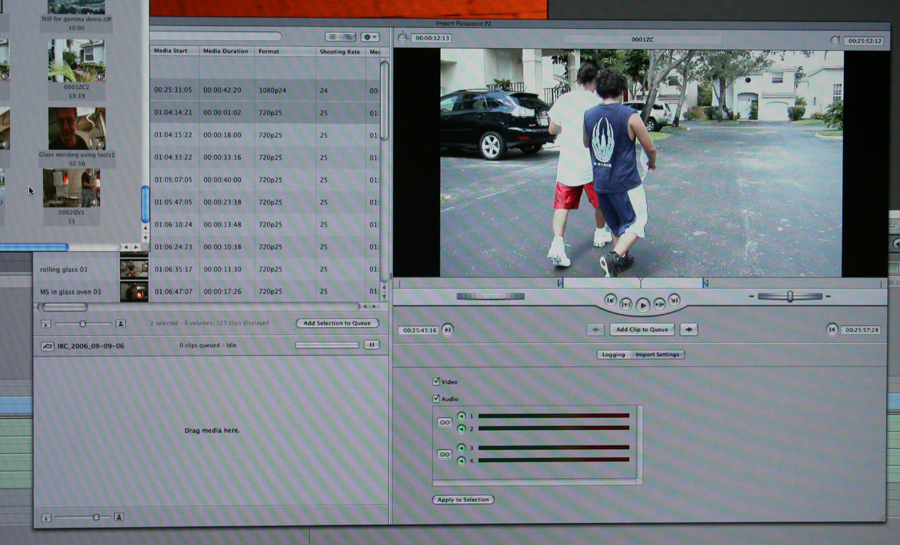Toggle the Video checkbox
Viewport: 900px width, 545px height.
click(436, 382)
